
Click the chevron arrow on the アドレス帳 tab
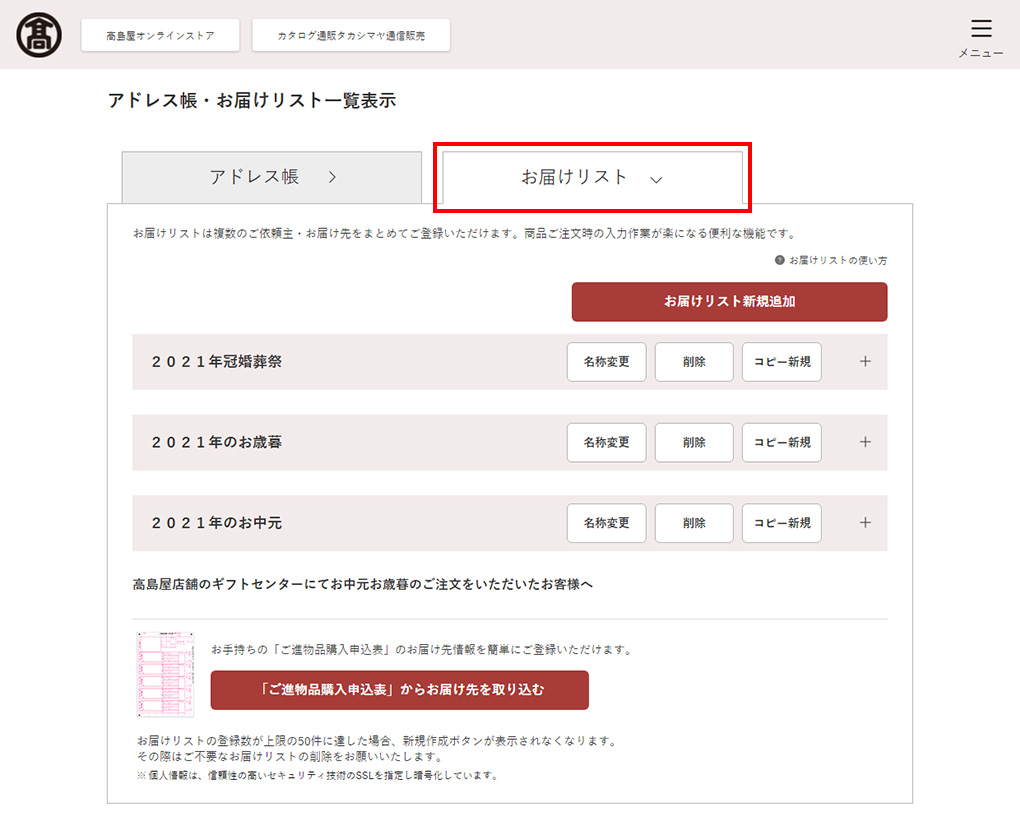coord(332,177)
